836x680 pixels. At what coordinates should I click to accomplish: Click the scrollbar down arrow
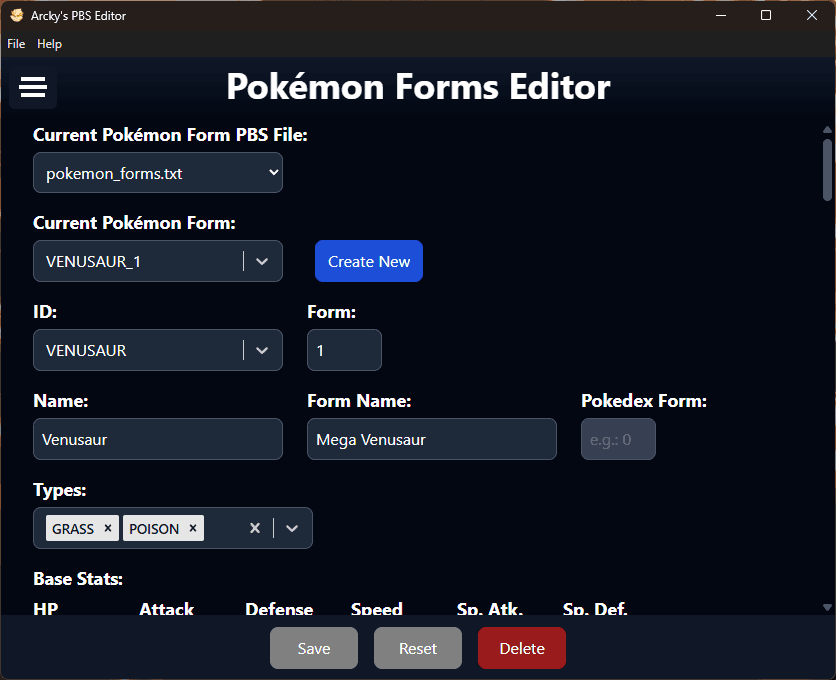coord(827,607)
